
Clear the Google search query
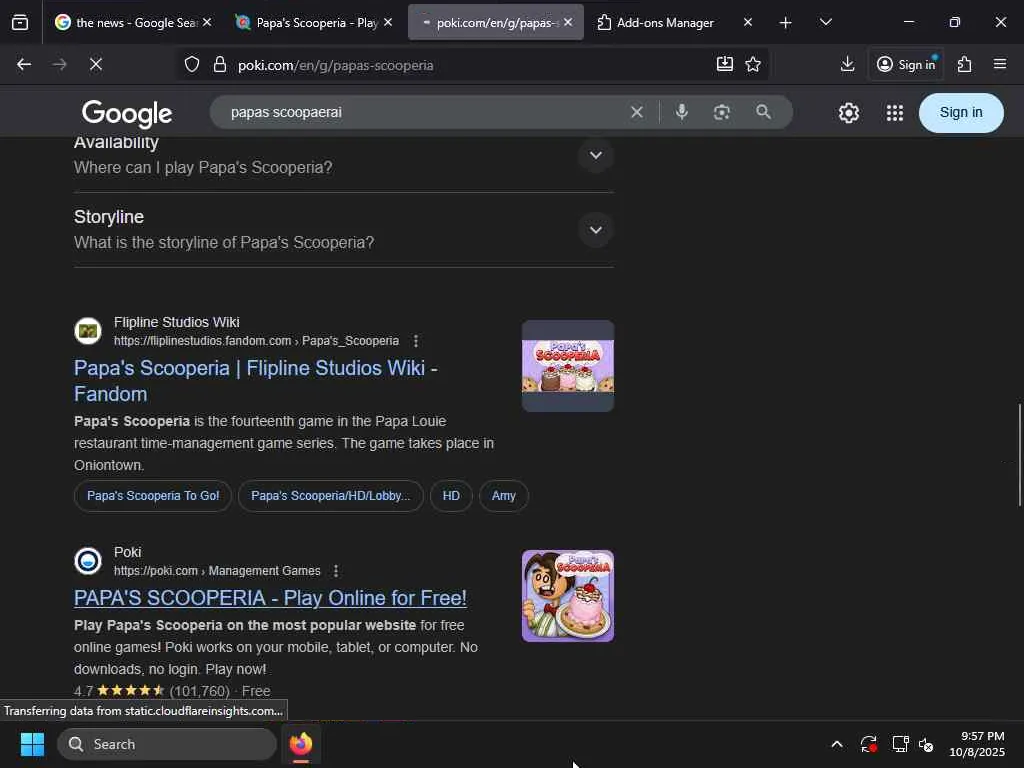point(637,112)
